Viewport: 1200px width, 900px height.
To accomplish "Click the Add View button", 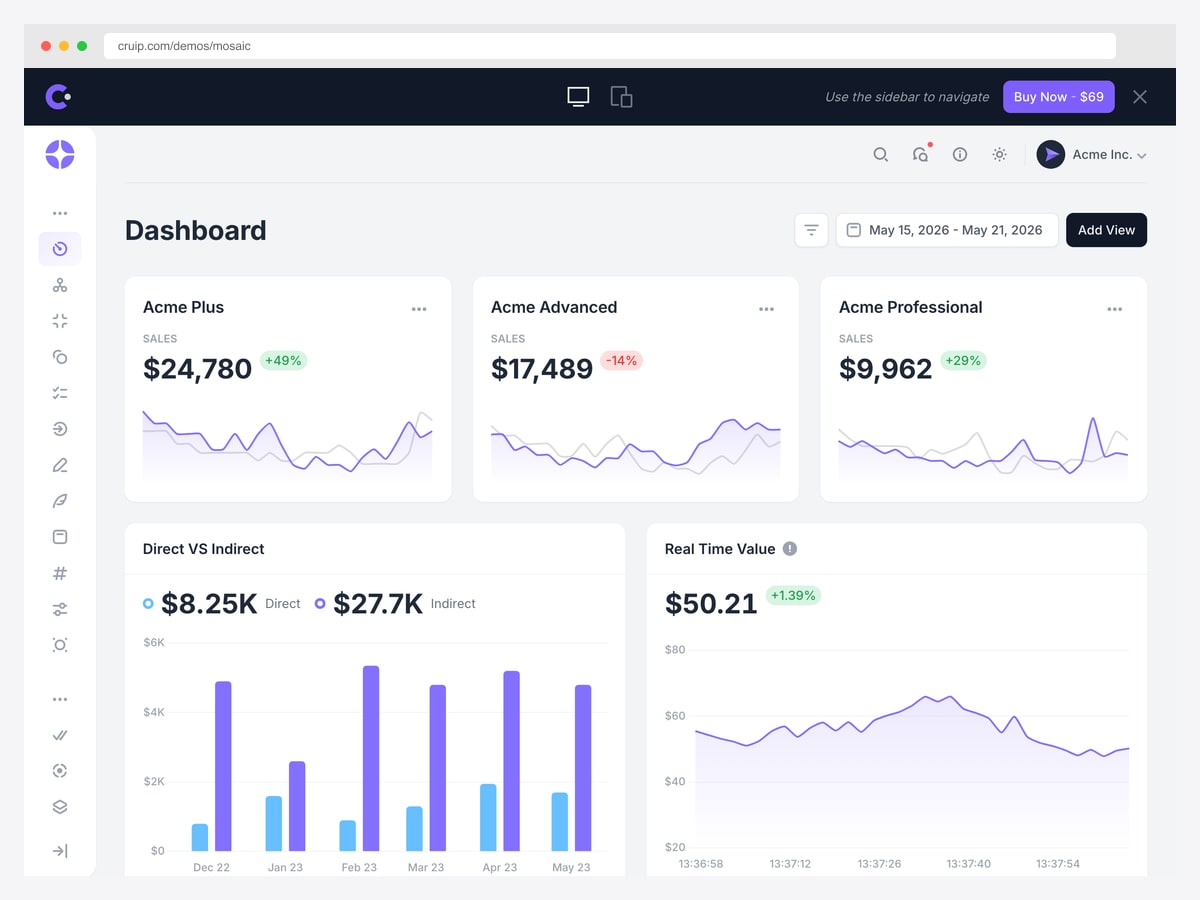I will 1107,230.
